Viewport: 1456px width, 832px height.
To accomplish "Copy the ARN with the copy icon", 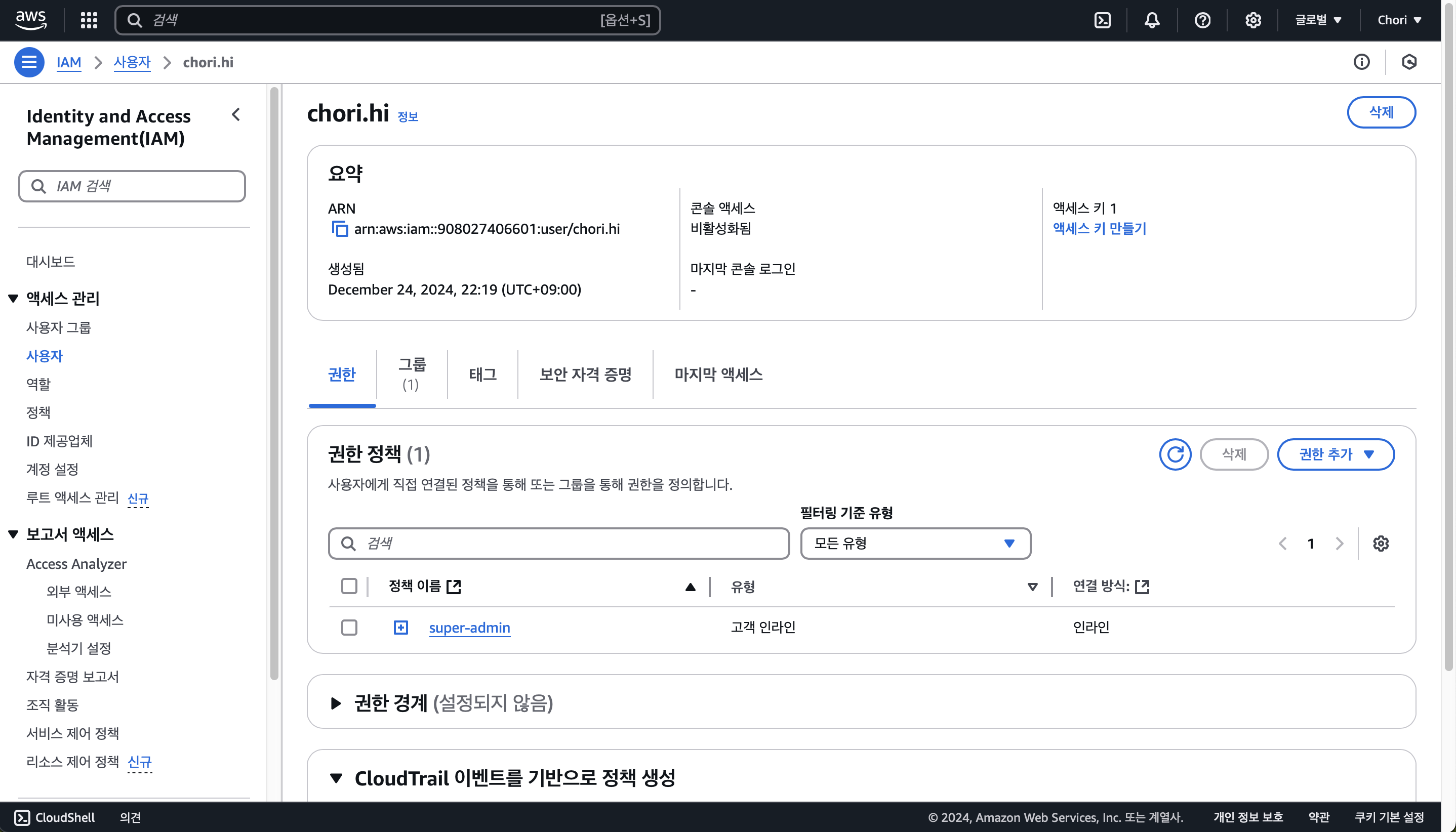I will (x=340, y=229).
